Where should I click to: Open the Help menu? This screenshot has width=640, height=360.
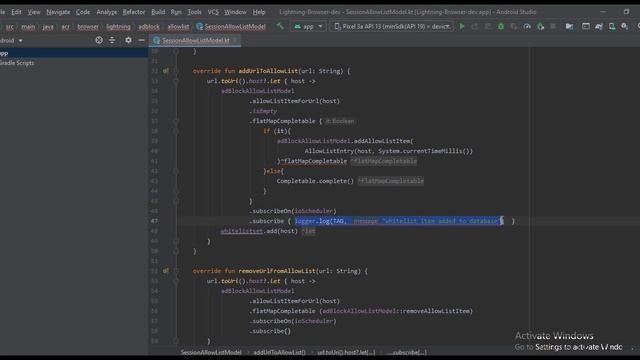[x=259, y=12]
